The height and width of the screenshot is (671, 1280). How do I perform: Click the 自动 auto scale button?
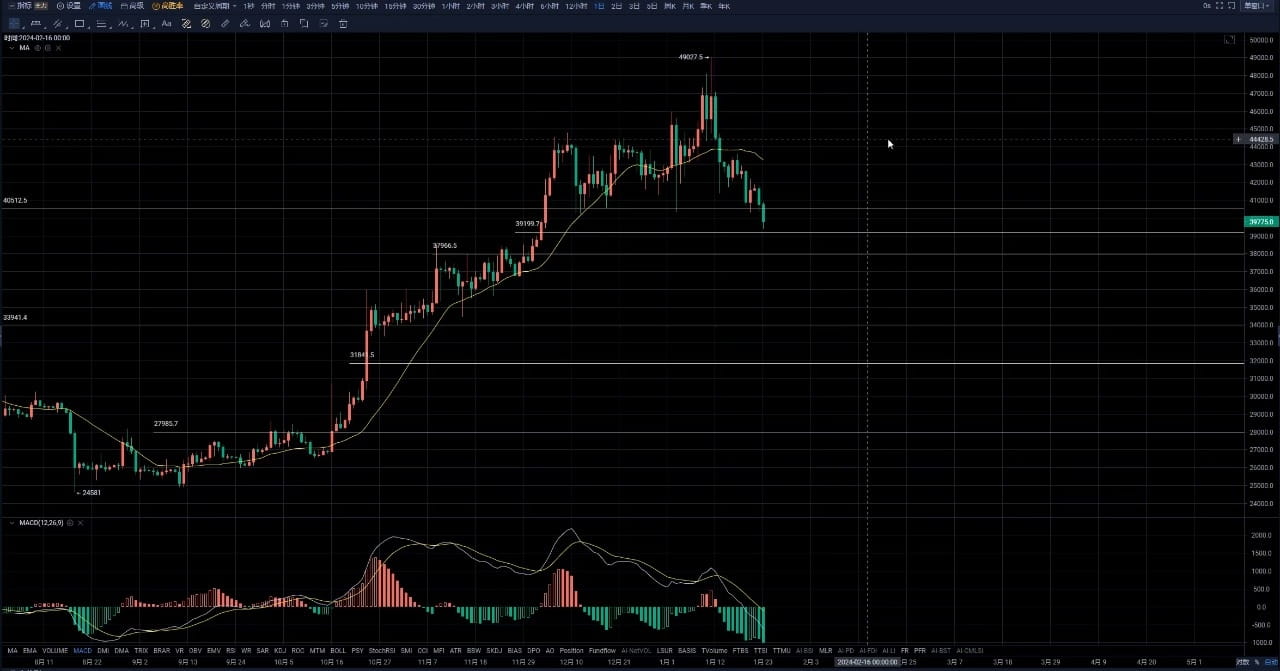click(x=1271, y=662)
